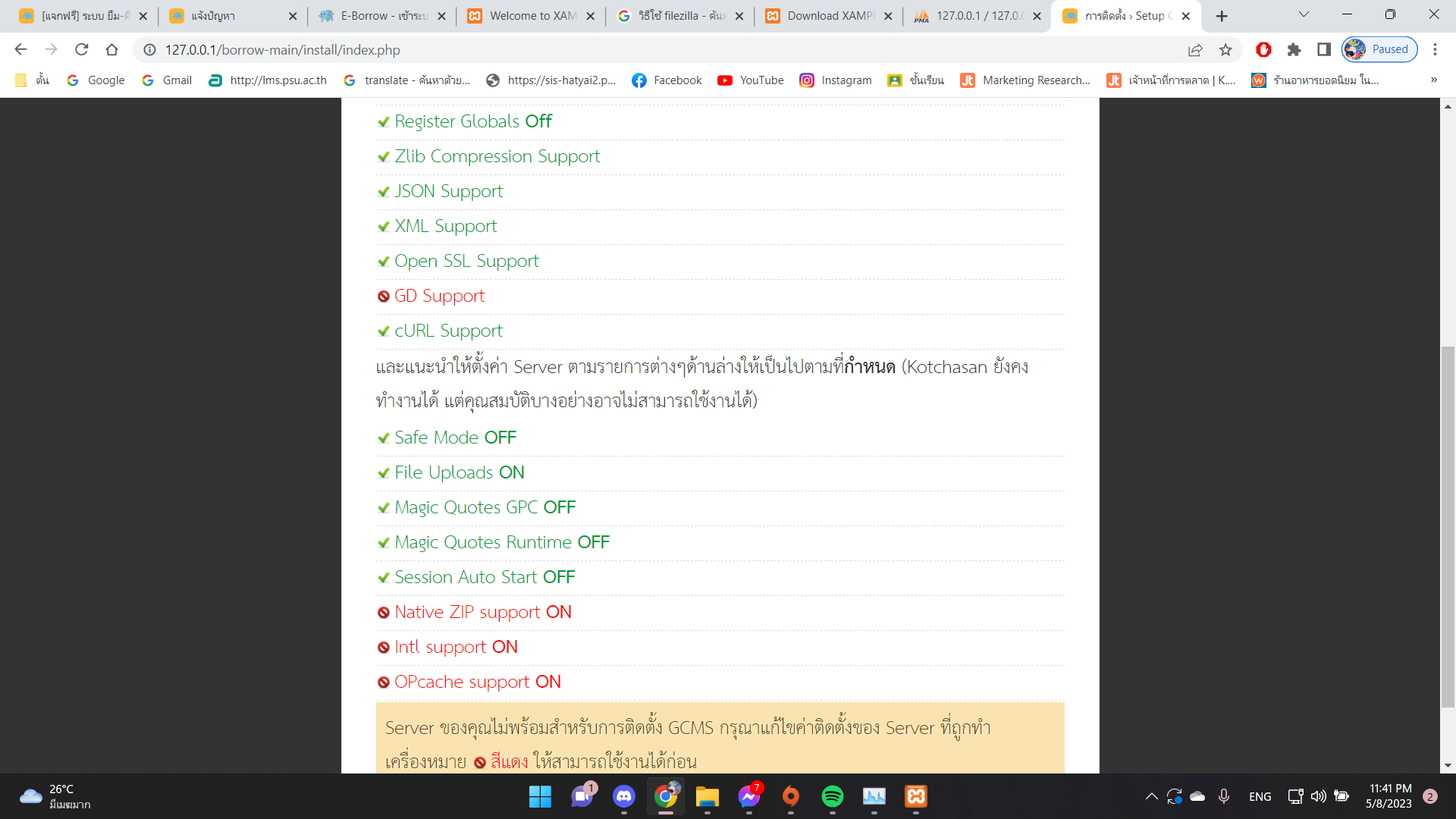
Task: Click Native ZIP support ON link
Action: tap(482, 613)
